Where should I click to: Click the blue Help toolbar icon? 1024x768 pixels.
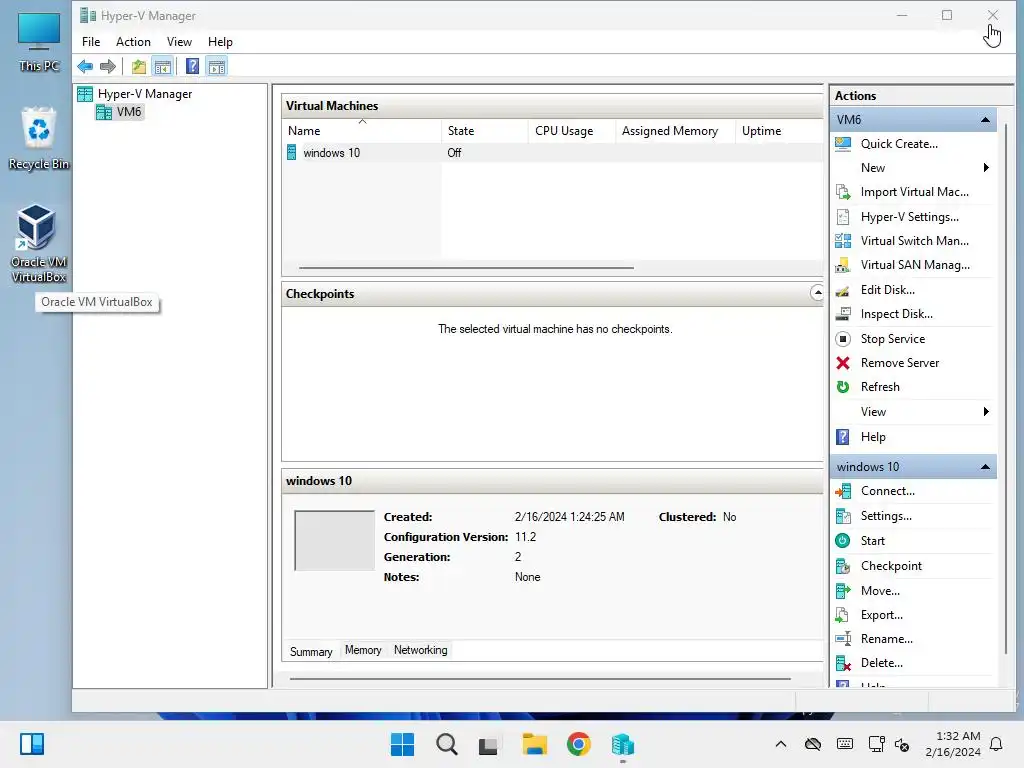[x=192, y=66]
